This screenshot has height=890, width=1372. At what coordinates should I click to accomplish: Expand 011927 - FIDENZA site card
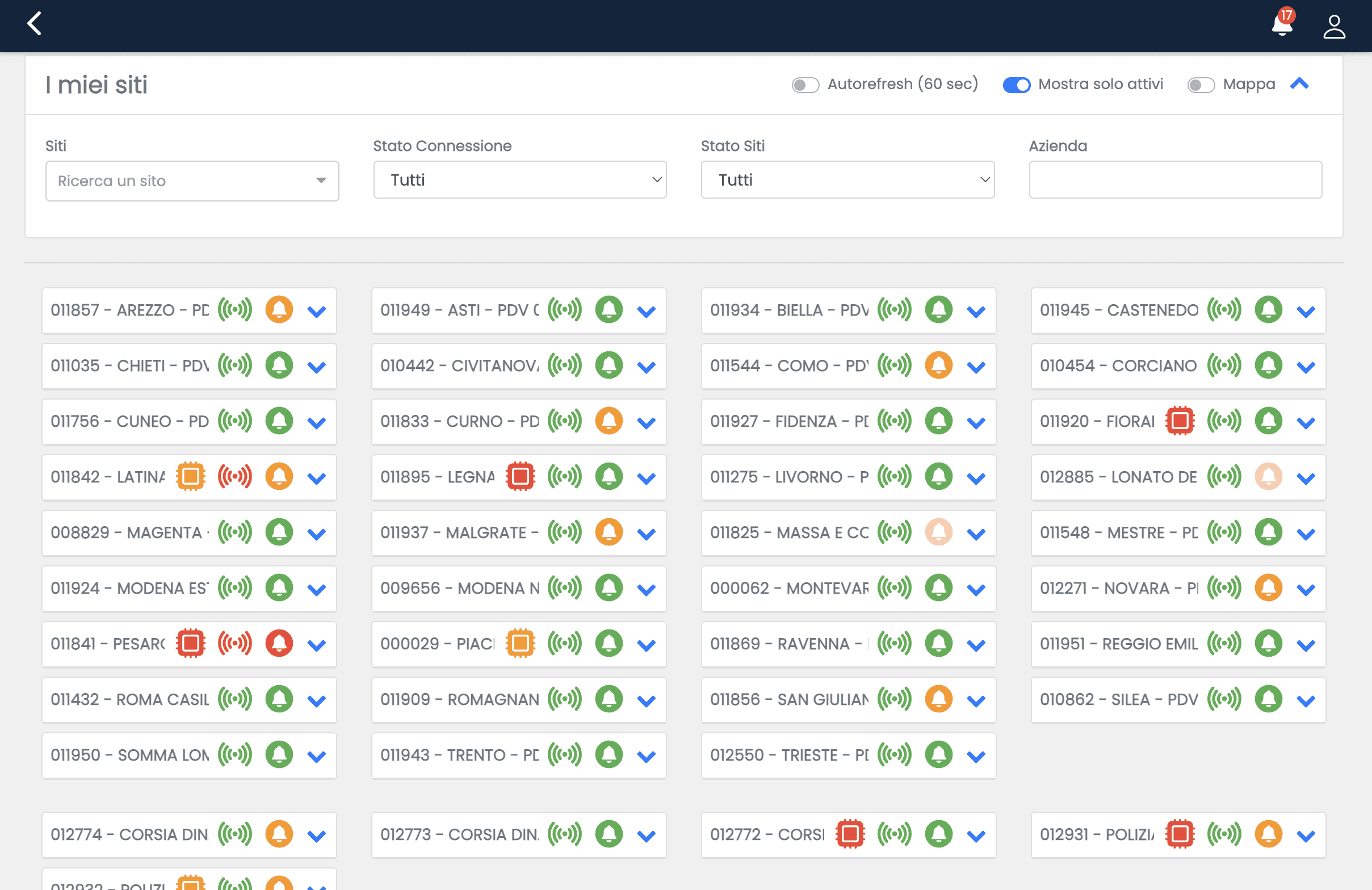click(x=976, y=422)
